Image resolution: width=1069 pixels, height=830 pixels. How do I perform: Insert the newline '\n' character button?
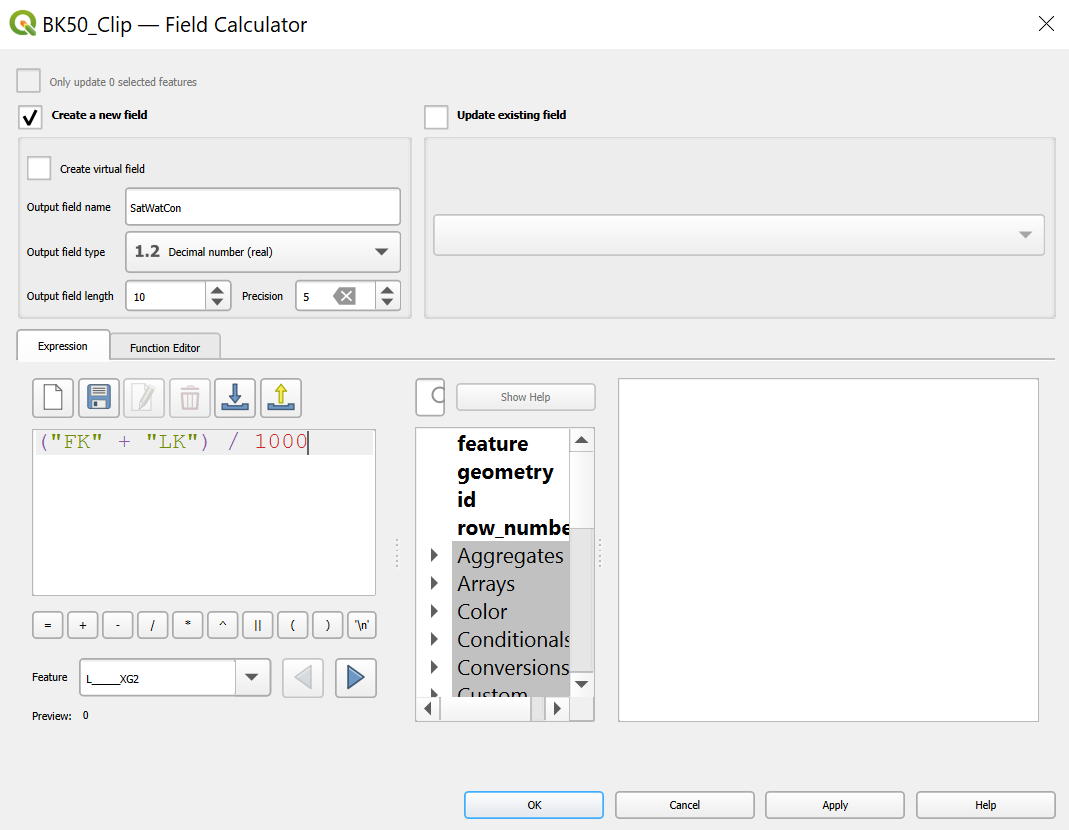click(362, 625)
